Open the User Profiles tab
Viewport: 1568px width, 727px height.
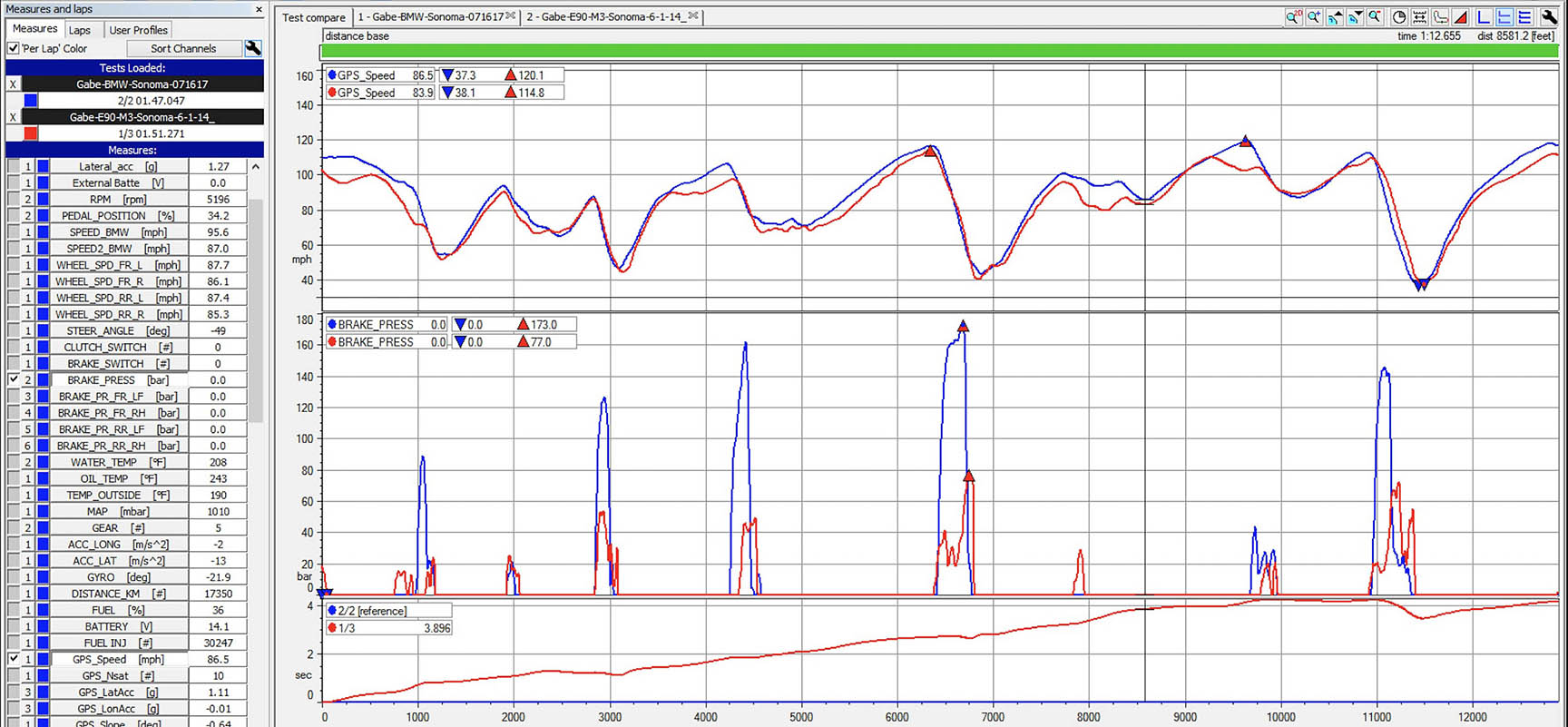coord(138,30)
